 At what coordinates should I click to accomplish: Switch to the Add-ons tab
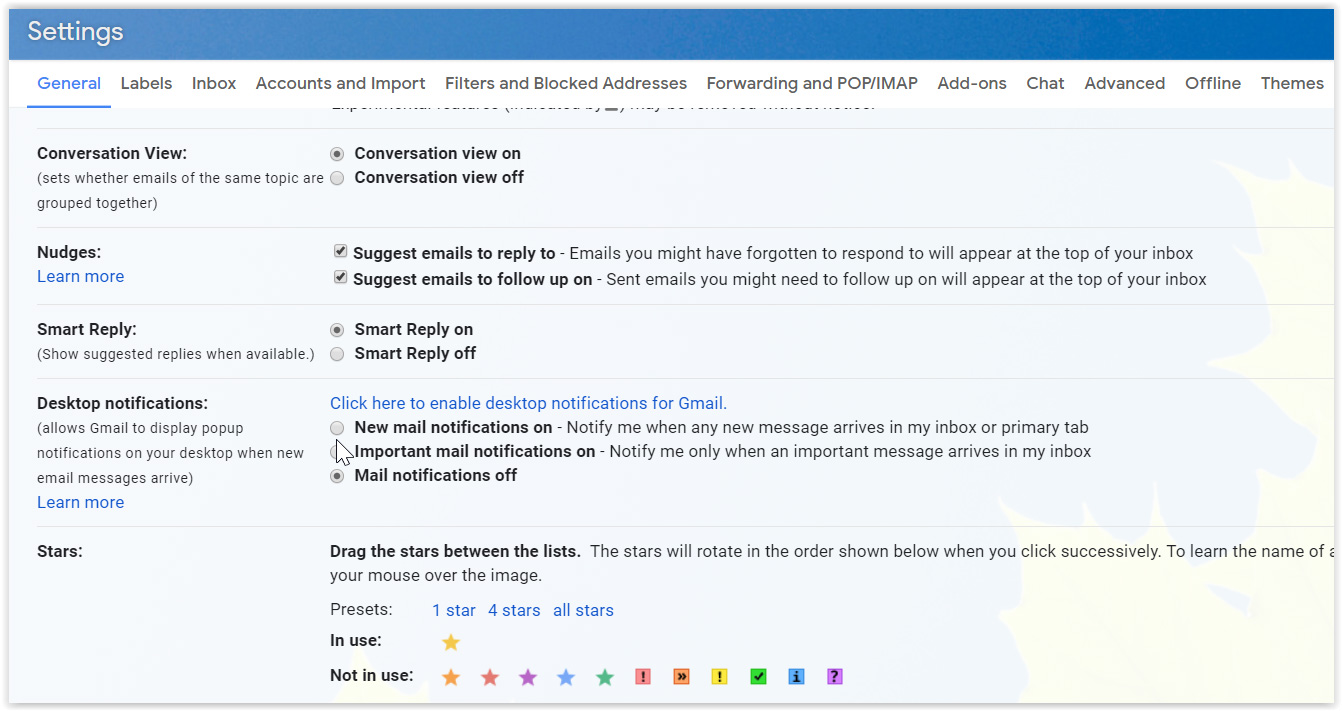point(972,84)
